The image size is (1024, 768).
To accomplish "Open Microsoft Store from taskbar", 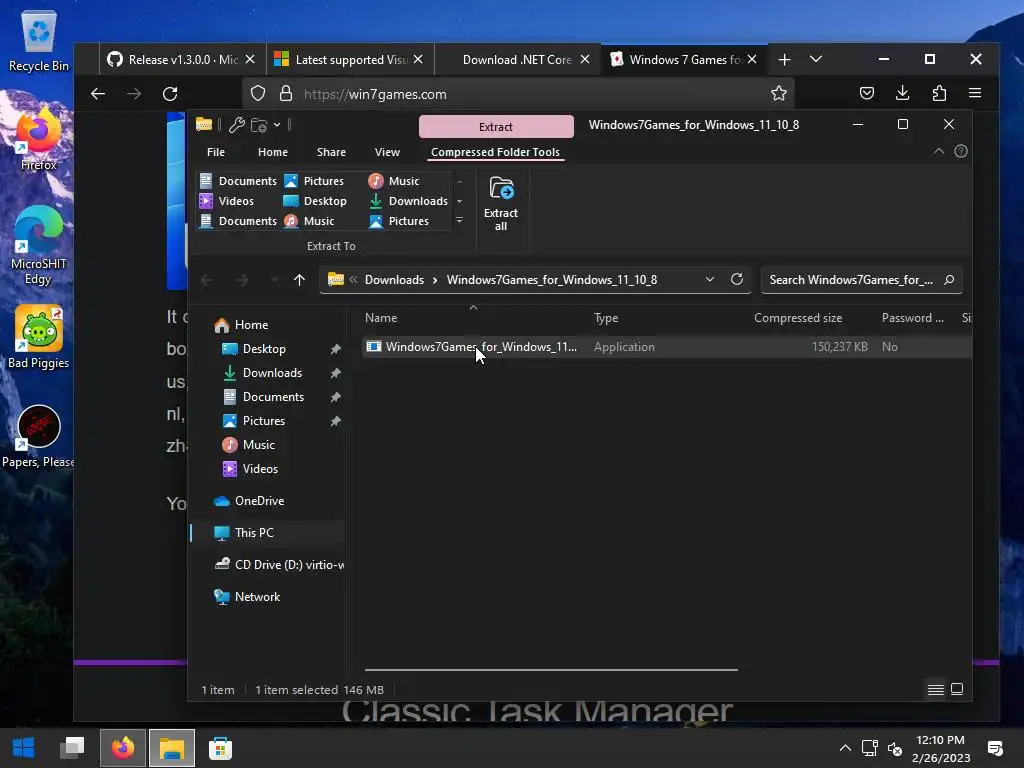I will tap(220, 748).
